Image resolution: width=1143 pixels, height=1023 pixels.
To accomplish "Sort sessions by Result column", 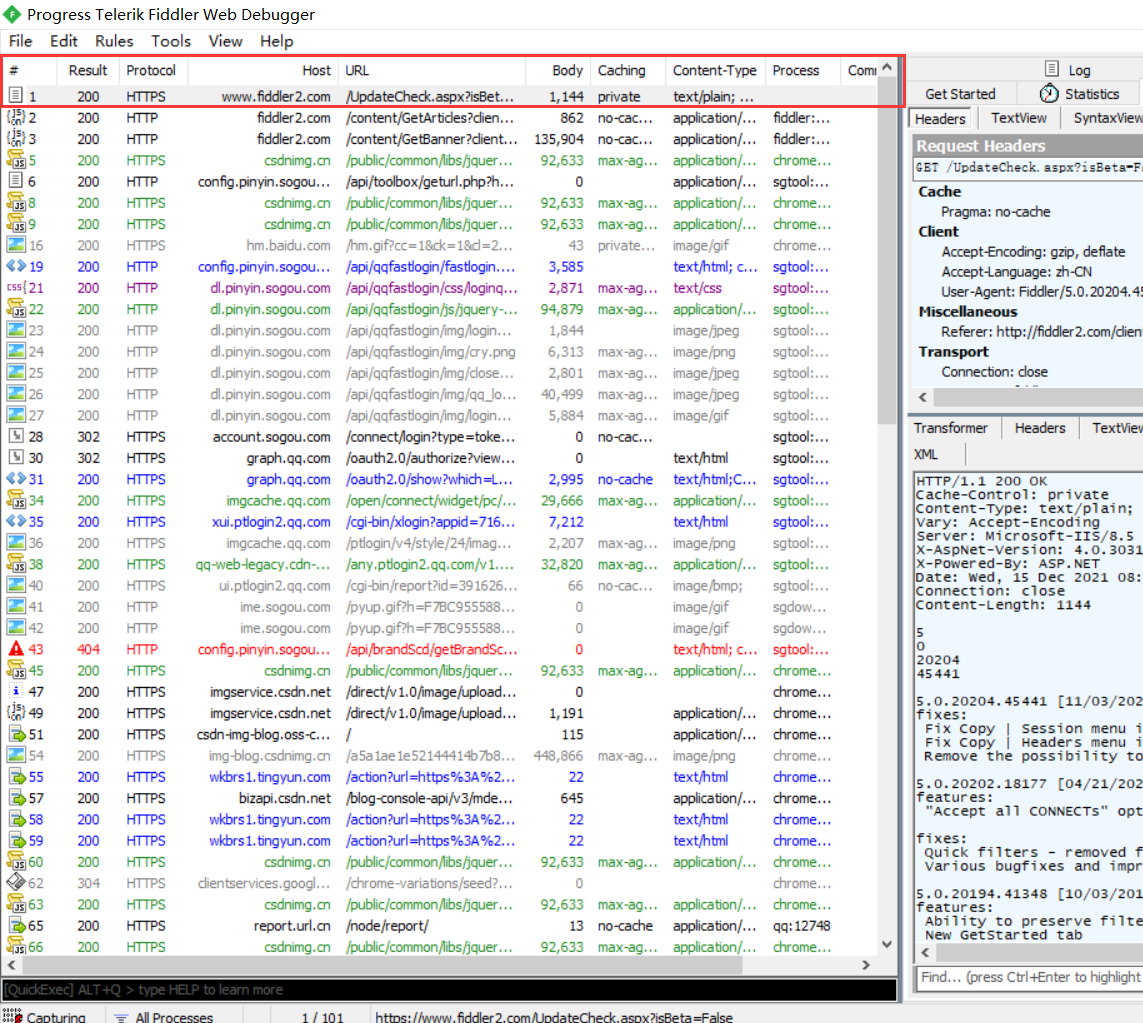I will click(x=87, y=70).
